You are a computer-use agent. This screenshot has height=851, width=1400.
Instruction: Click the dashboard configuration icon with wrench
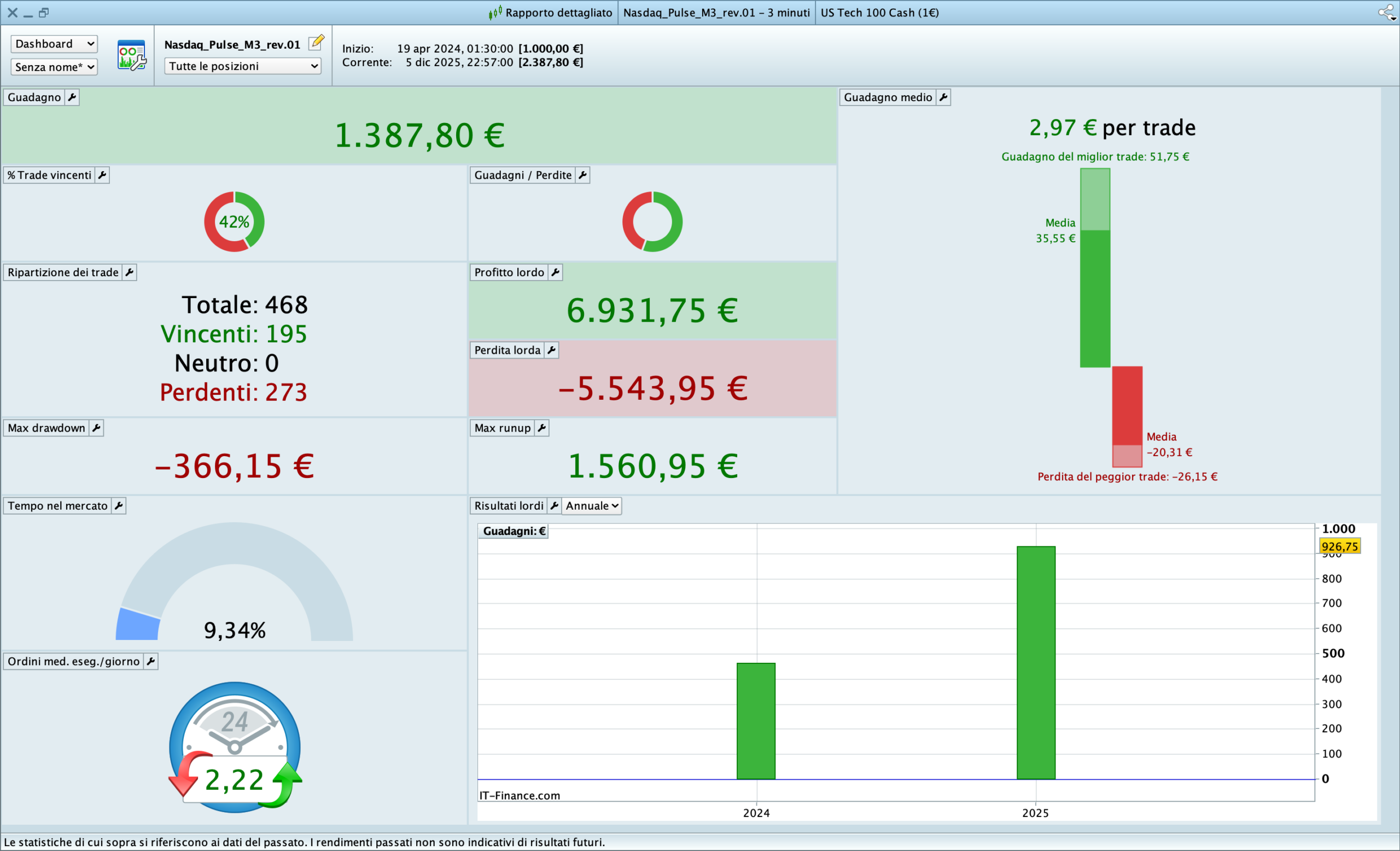131,55
